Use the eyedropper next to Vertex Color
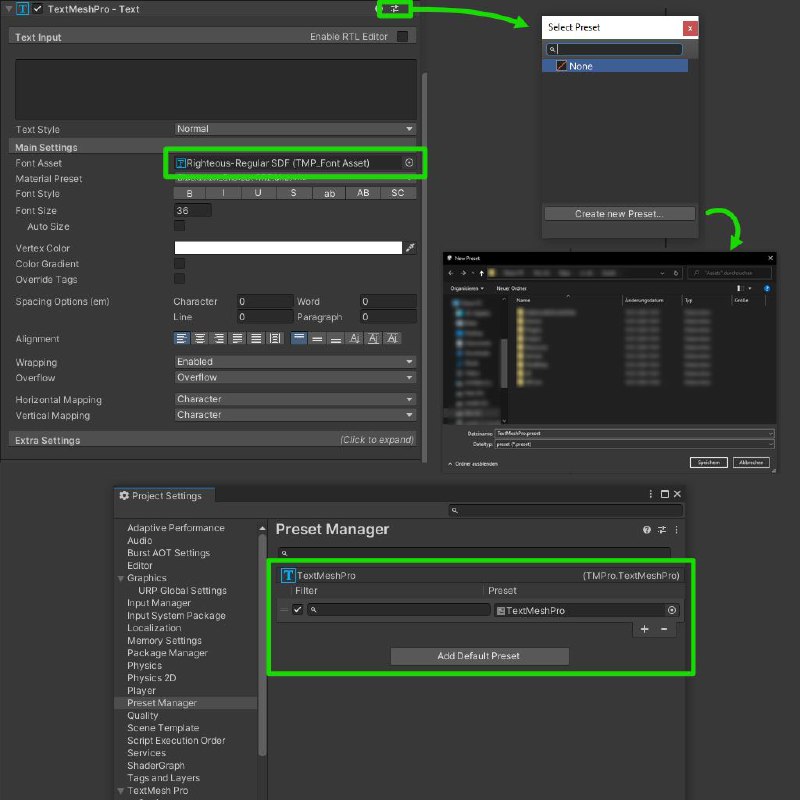The image size is (800, 800). pyautogui.click(x=410, y=248)
